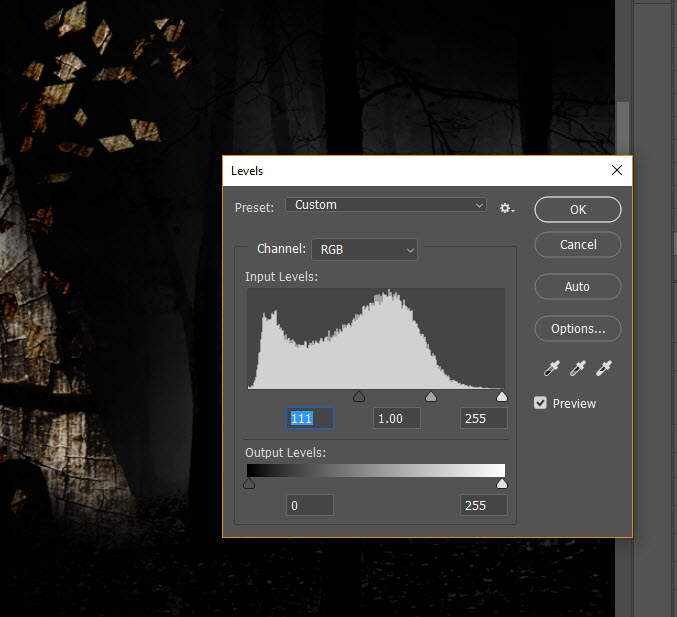Expand the Channel dropdown set to RGB
The image size is (677, 617).
click(x=365, y=249)
